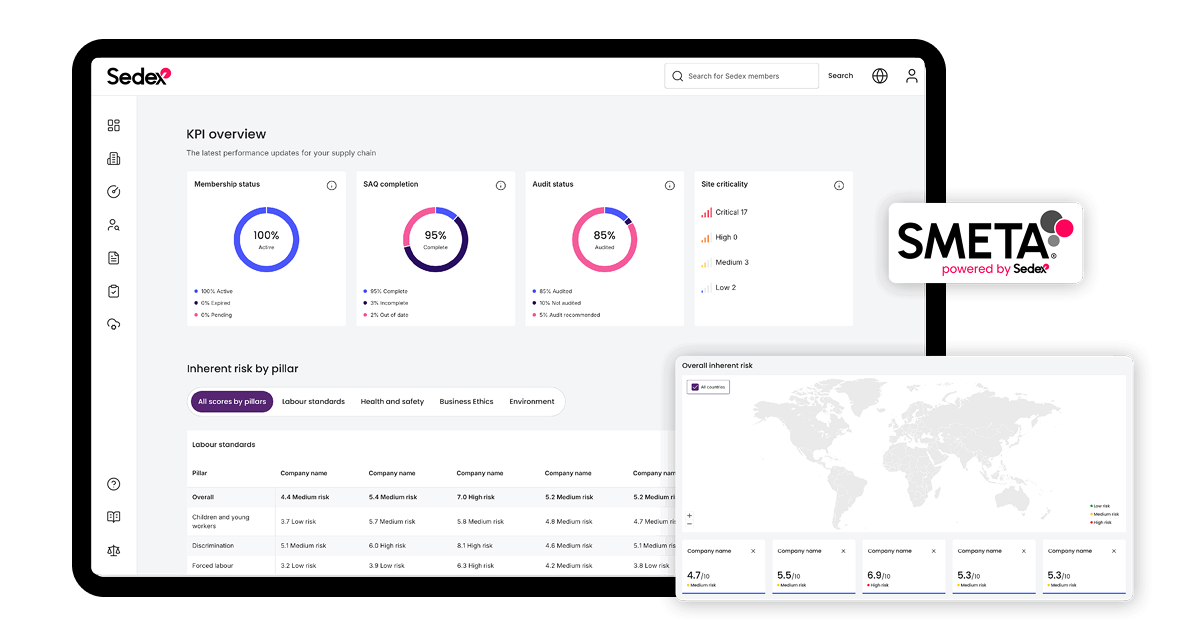Open the Membership status info tooltip

[x=332, y=185]
